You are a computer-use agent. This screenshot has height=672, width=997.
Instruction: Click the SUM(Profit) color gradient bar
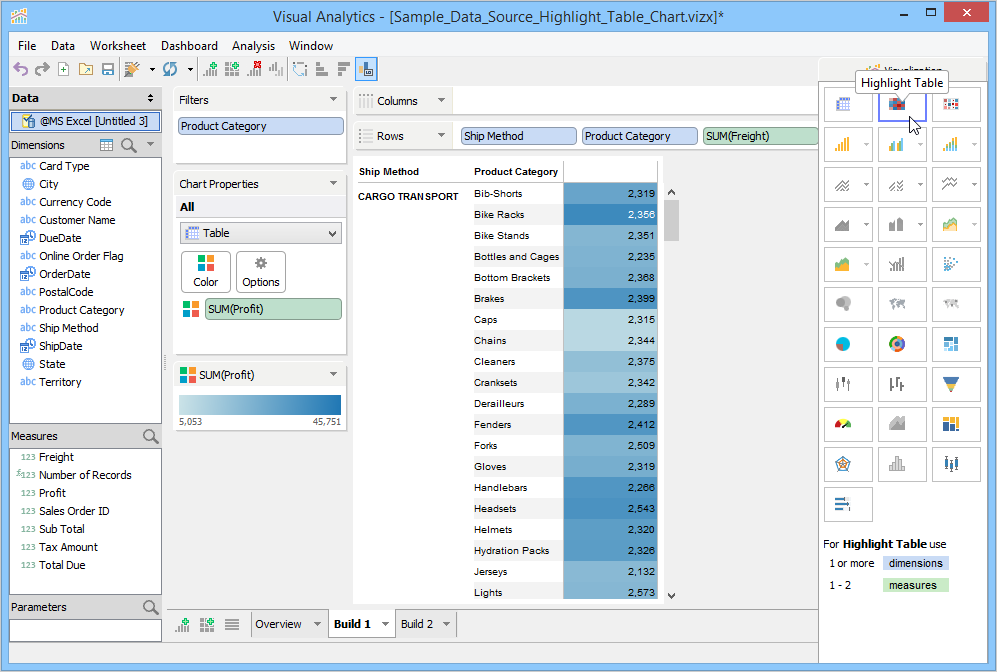click(260, 404)
